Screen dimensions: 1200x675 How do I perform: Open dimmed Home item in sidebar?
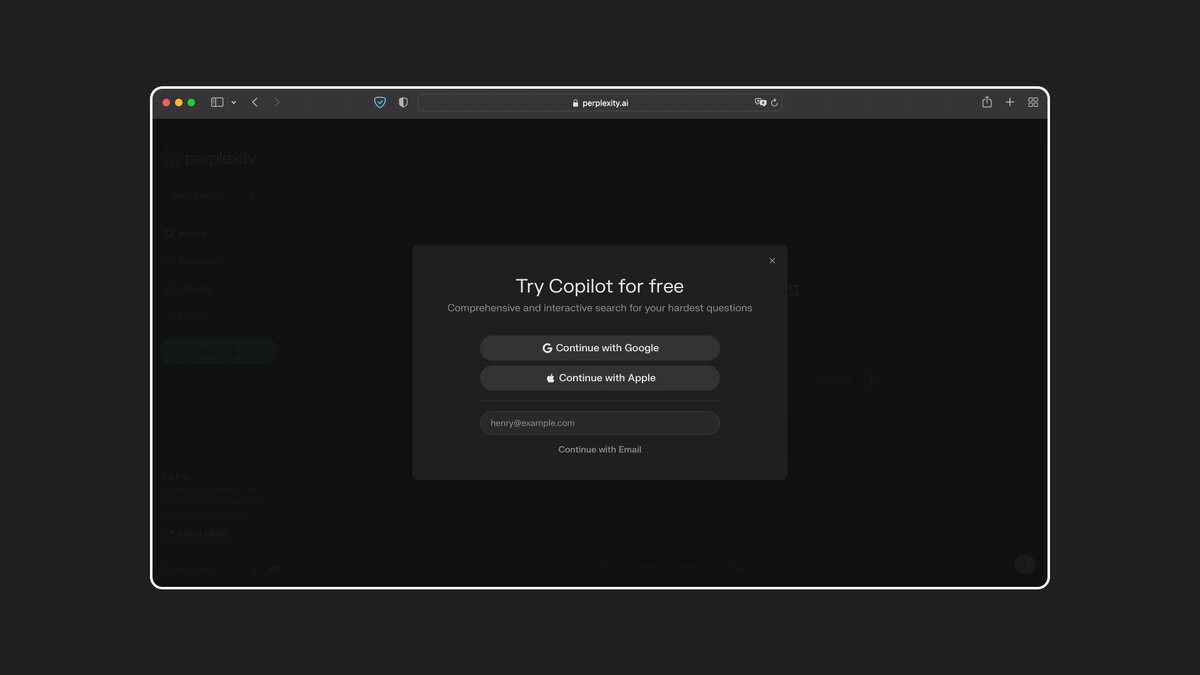click(x=186, y=233)
